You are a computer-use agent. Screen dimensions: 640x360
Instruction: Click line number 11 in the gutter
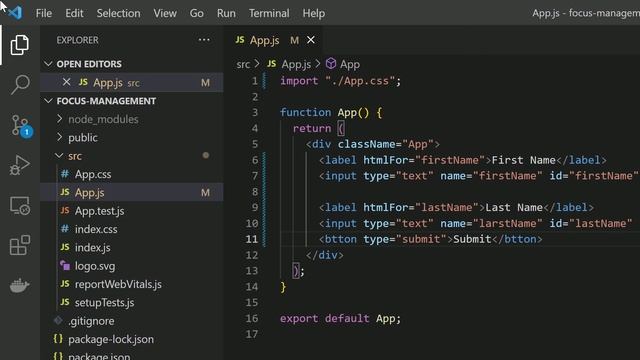coord(251,239)
